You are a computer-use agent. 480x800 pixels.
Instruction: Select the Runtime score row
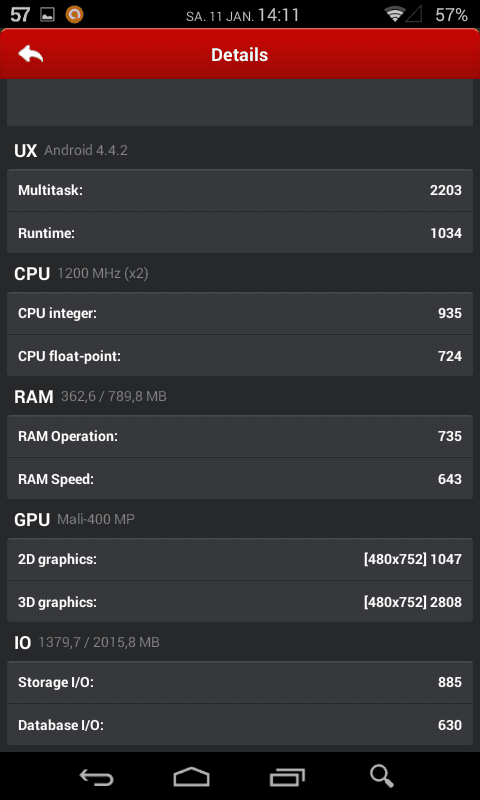pyautogui.click(x=240, y=233)
